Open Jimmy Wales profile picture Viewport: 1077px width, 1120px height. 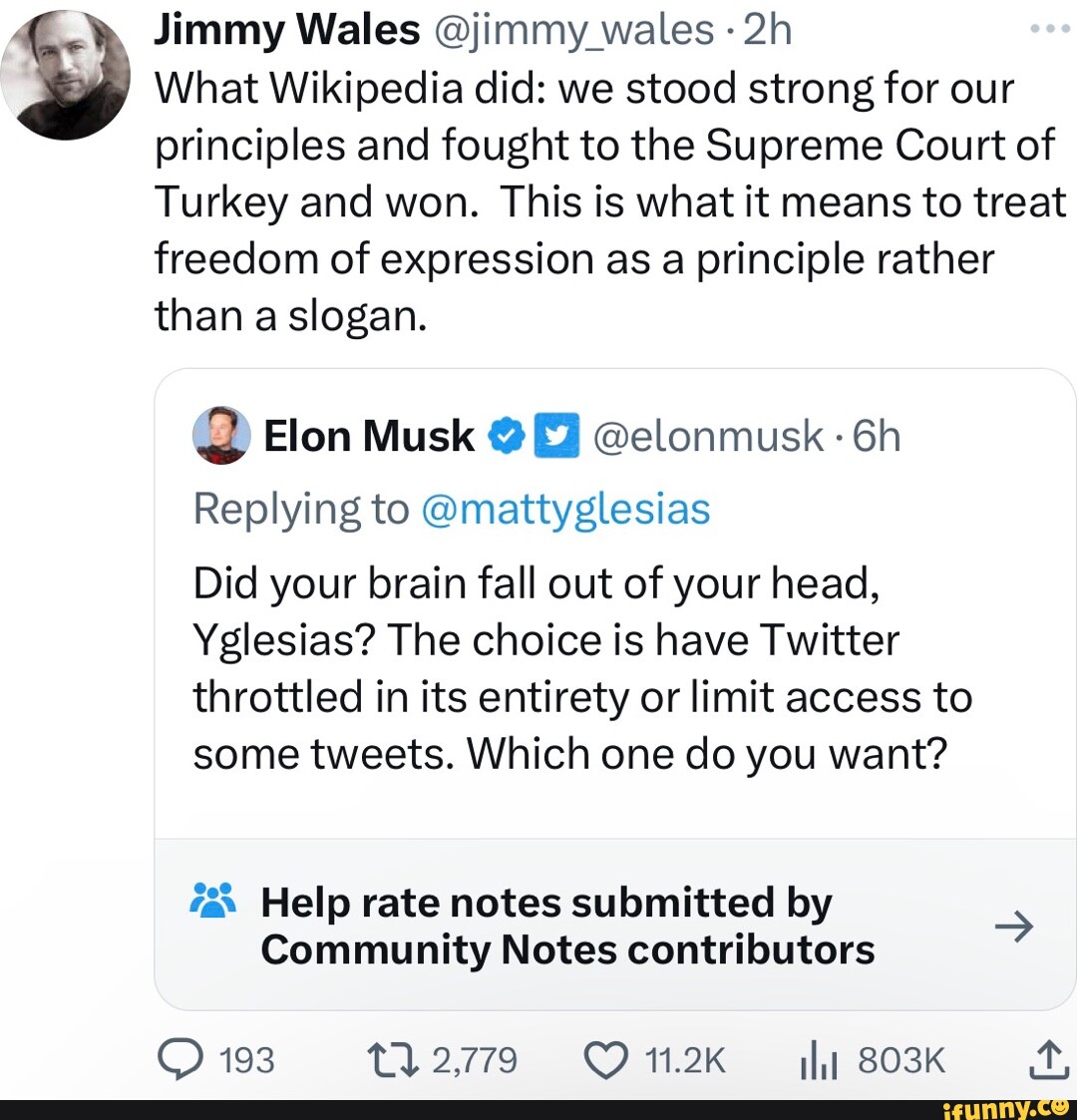click(x=65, y=75)
